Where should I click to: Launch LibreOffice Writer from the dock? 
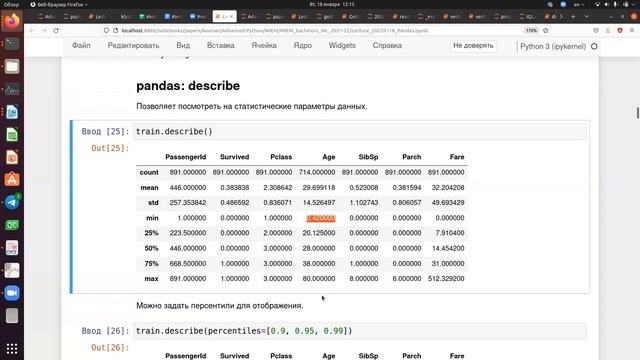tap(12, 111)
